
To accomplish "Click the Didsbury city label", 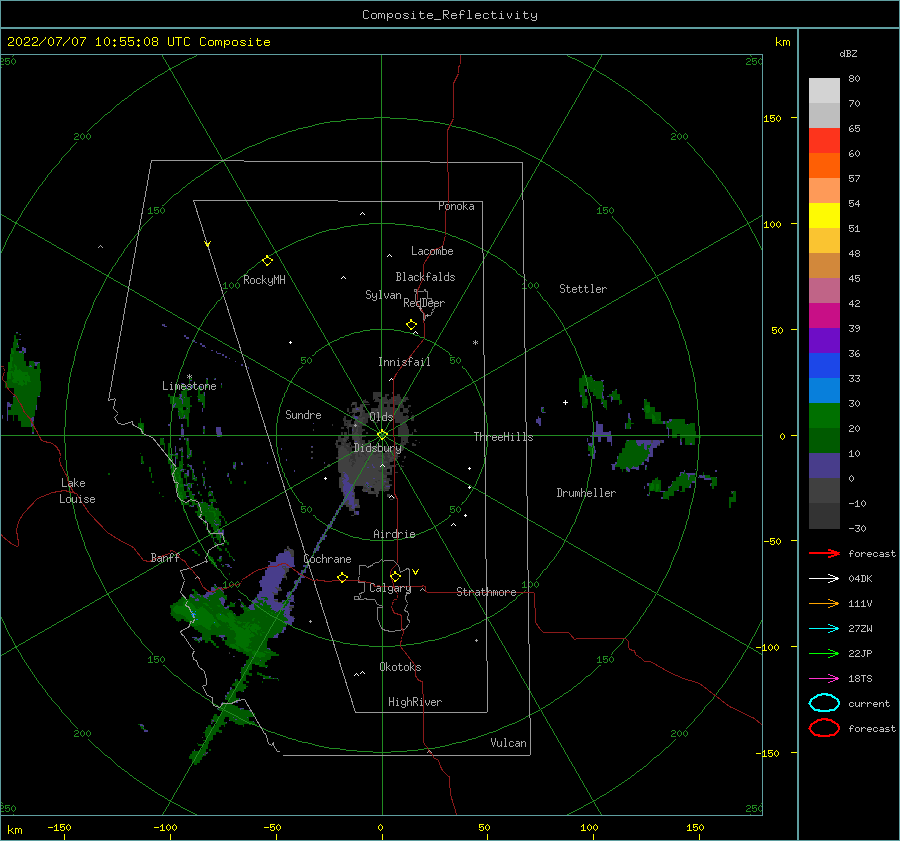I will [377, 448].
